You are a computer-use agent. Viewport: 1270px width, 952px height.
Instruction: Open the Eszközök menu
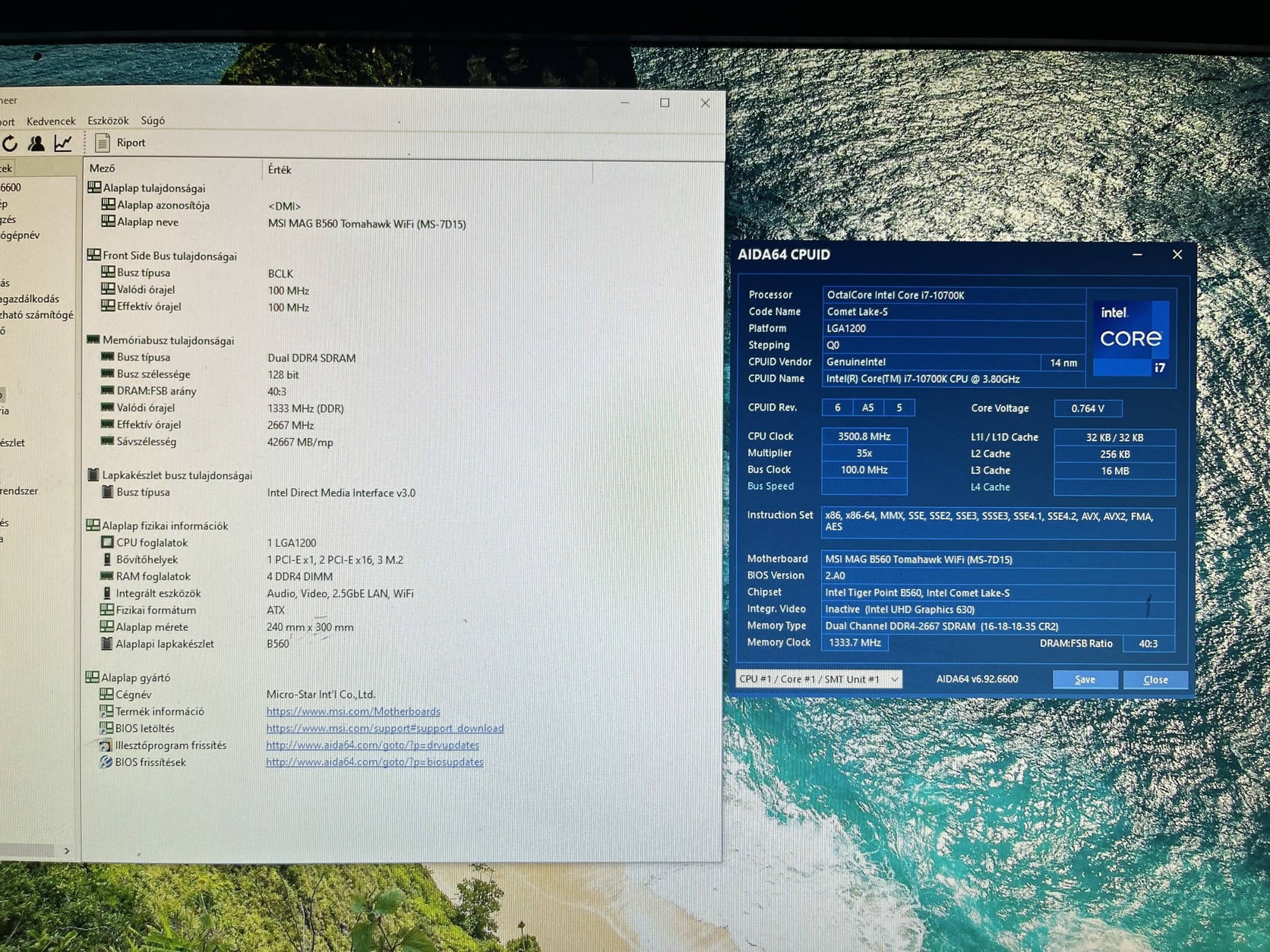tap(108, 120)
